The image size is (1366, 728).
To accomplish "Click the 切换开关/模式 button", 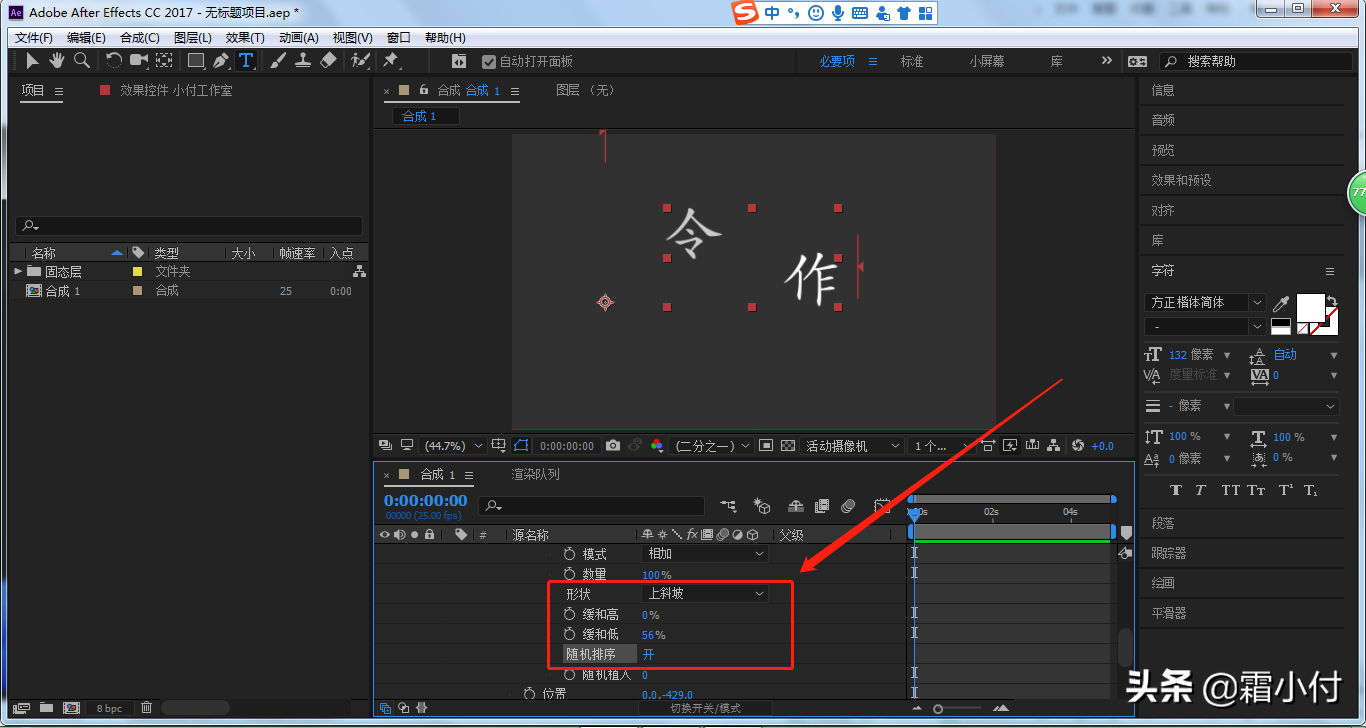I will pyautogui.click(x=705, y=708).
